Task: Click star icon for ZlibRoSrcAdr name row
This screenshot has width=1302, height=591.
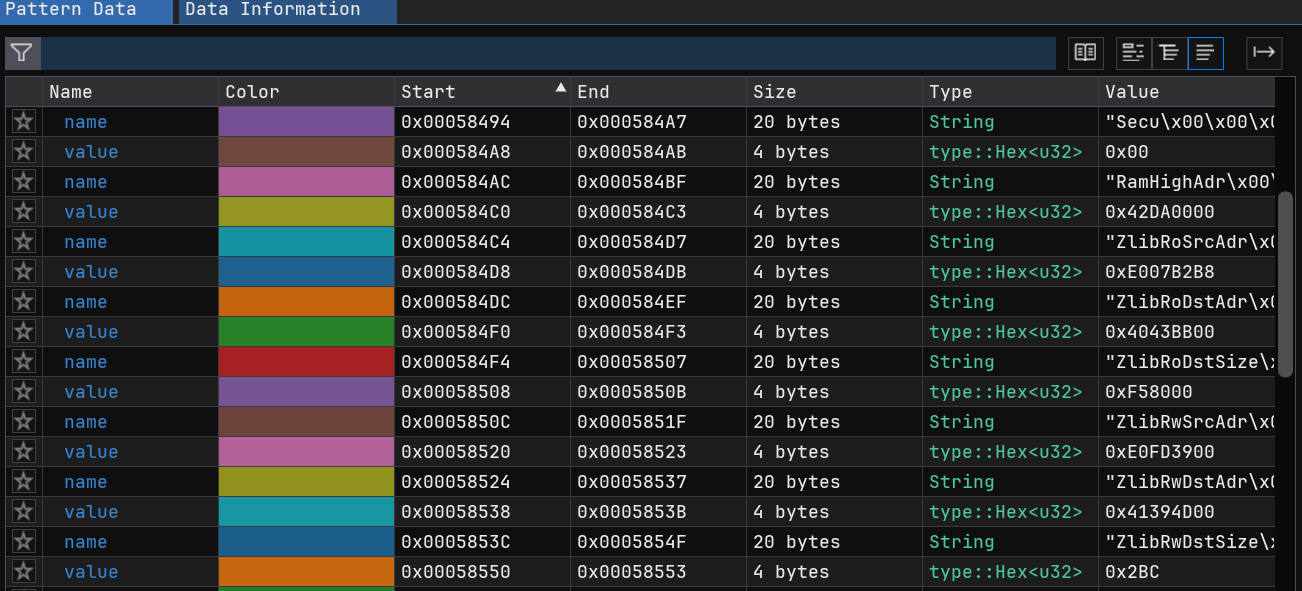Action: (24, 242)
